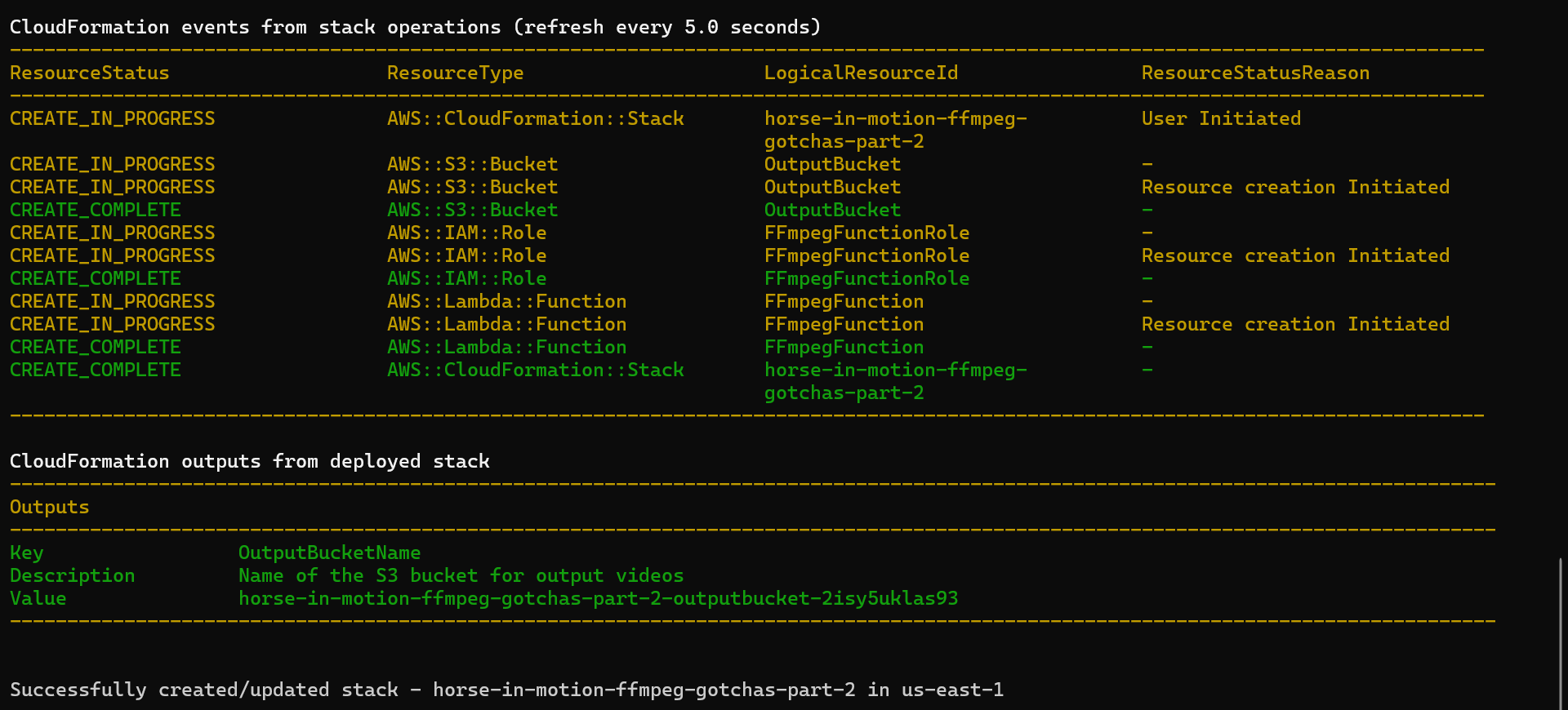
Task: Click 'Resource creation Initiated' in the OutputBucket row
Action: [x=1295, y=188]
